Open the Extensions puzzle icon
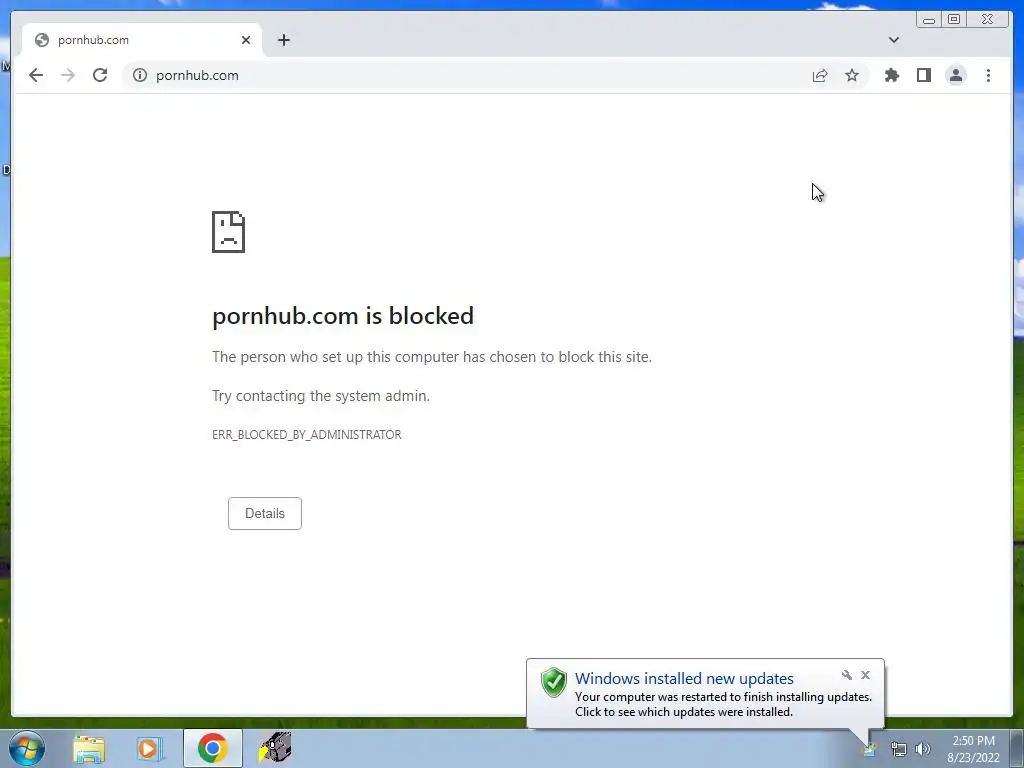 [x=891, y=75]
